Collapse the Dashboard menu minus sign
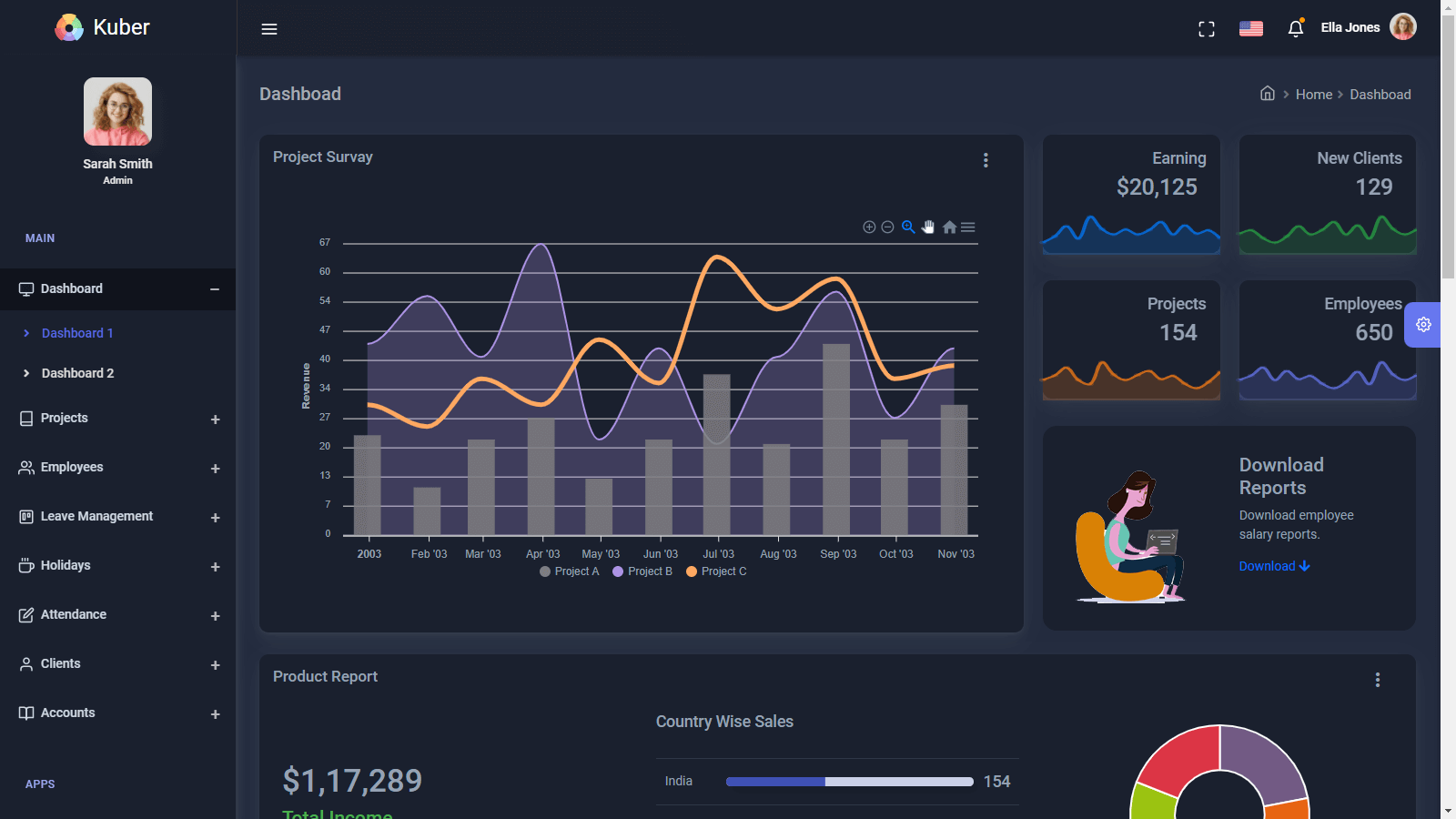This screenshot has width=1456, height=819. pyautogui.click(x=215, y=289)
